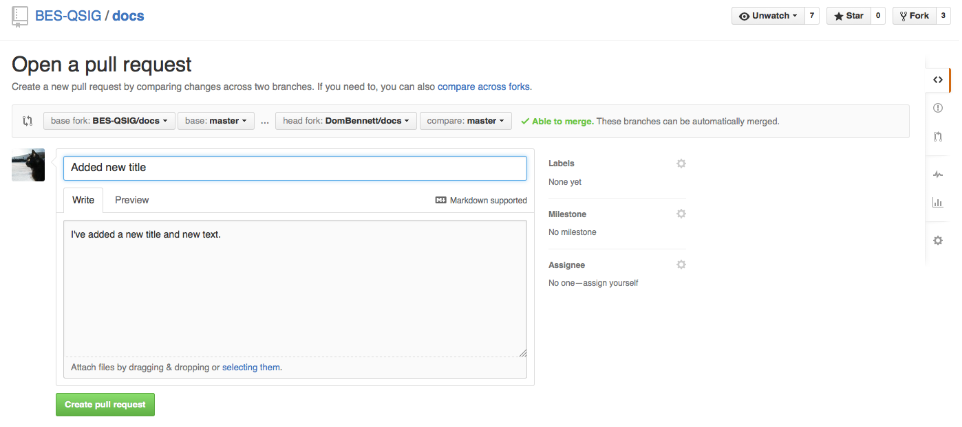Click the Markdown supported text

488,200
